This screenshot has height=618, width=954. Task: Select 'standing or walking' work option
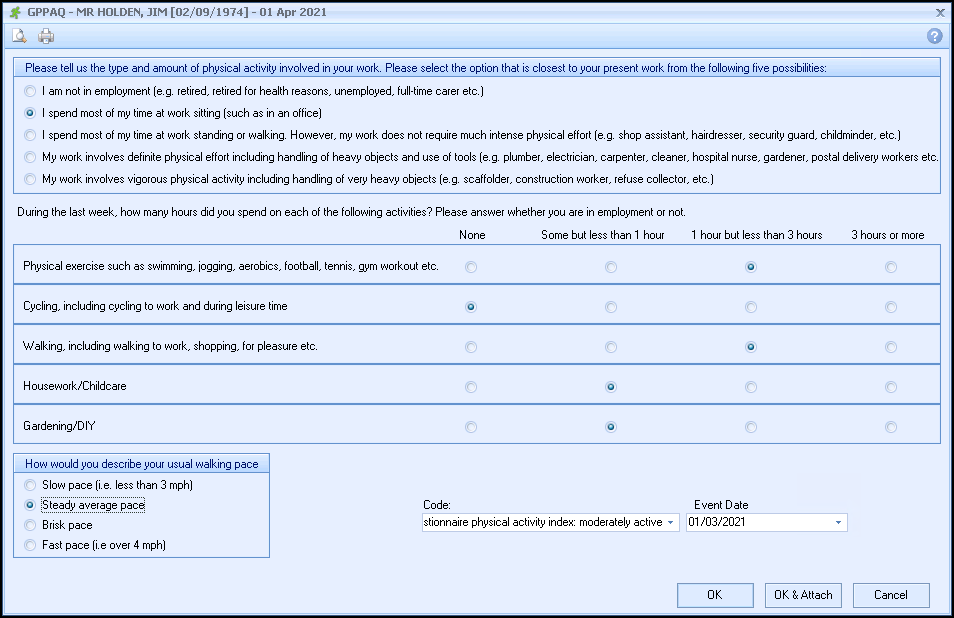point(30,135)
